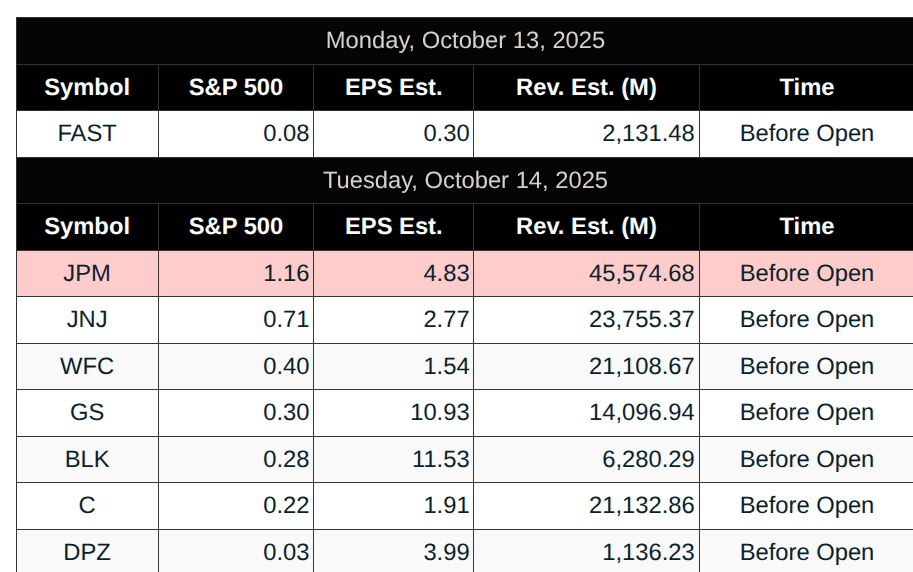Open the JNJ symbol cell
The width and height of the screenshot is (913, 572).
(87, 320)
